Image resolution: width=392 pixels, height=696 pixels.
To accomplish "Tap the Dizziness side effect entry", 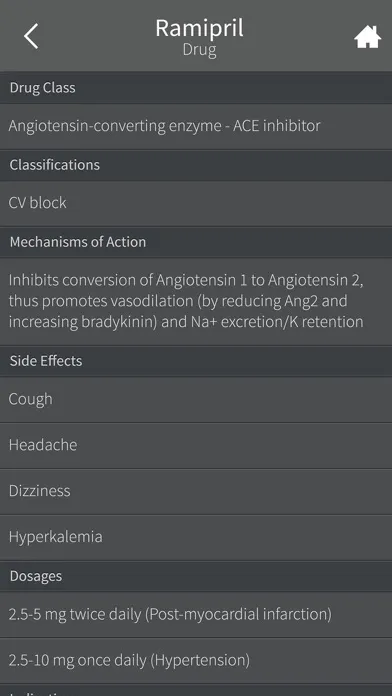I will [x=196, y=491].
